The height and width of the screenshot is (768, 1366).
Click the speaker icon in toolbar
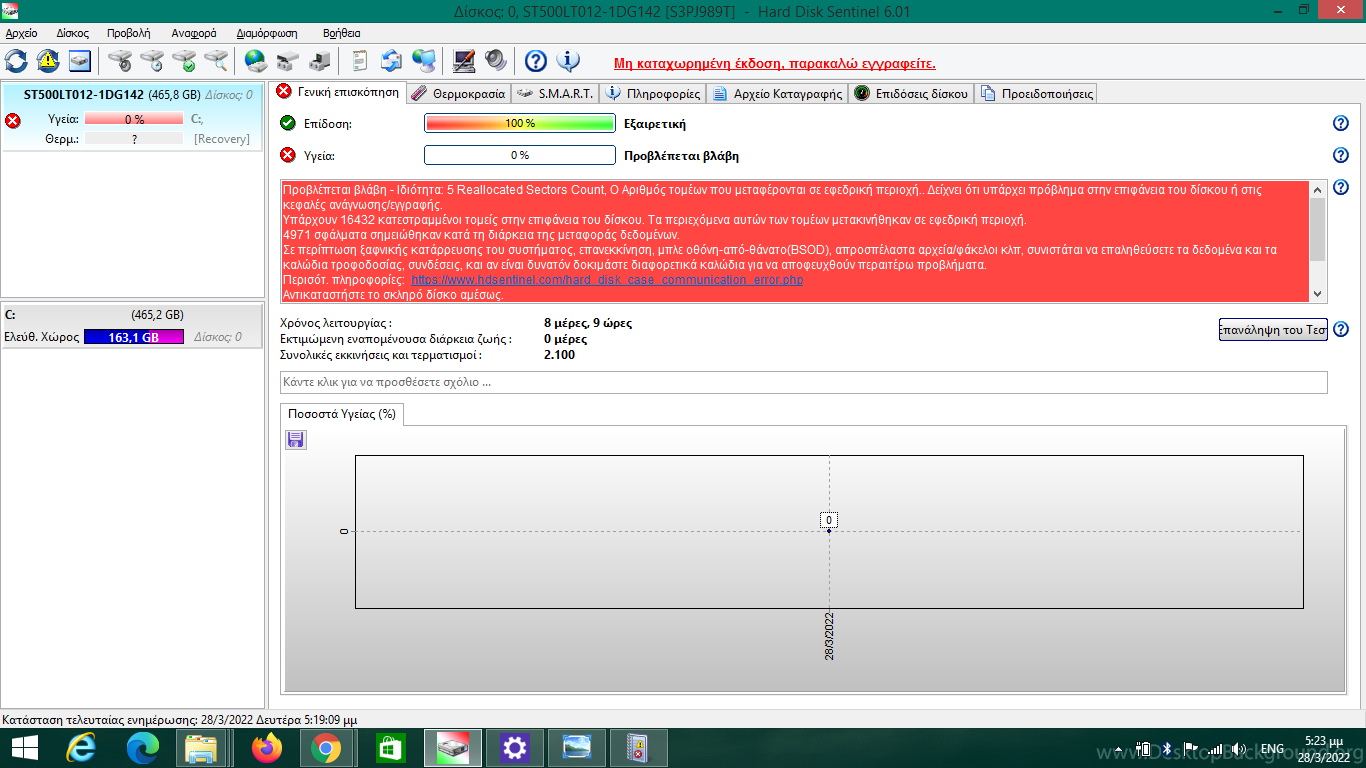[496, 61]
